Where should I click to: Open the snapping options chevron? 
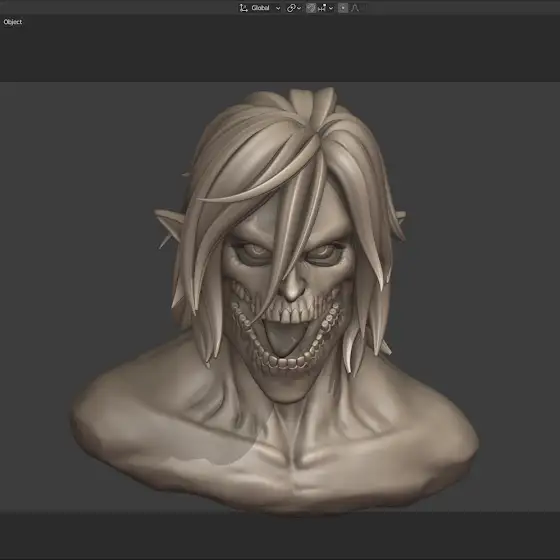tap(331, 8)
